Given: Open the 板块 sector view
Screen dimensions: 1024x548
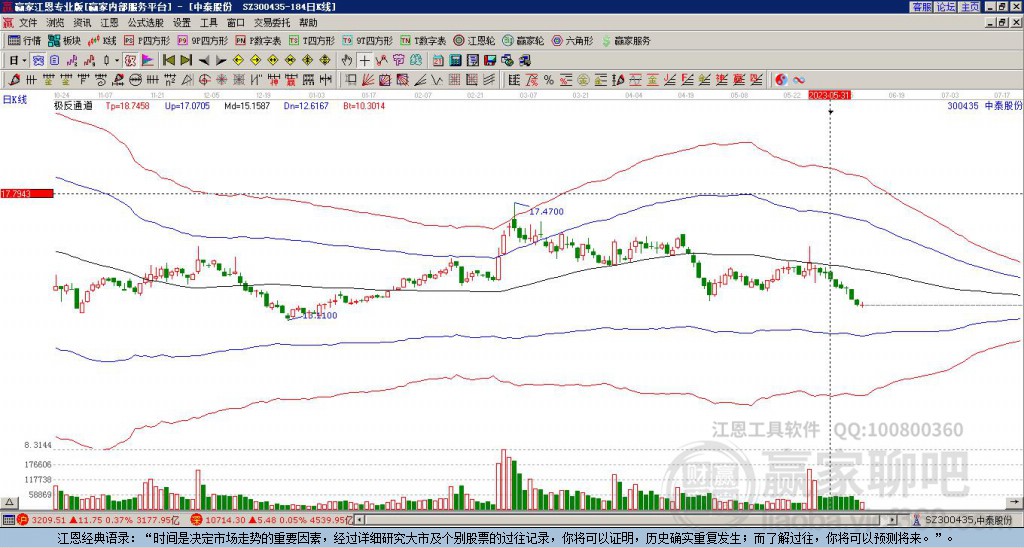Looking at the screenshot, I should coord(65,40).
